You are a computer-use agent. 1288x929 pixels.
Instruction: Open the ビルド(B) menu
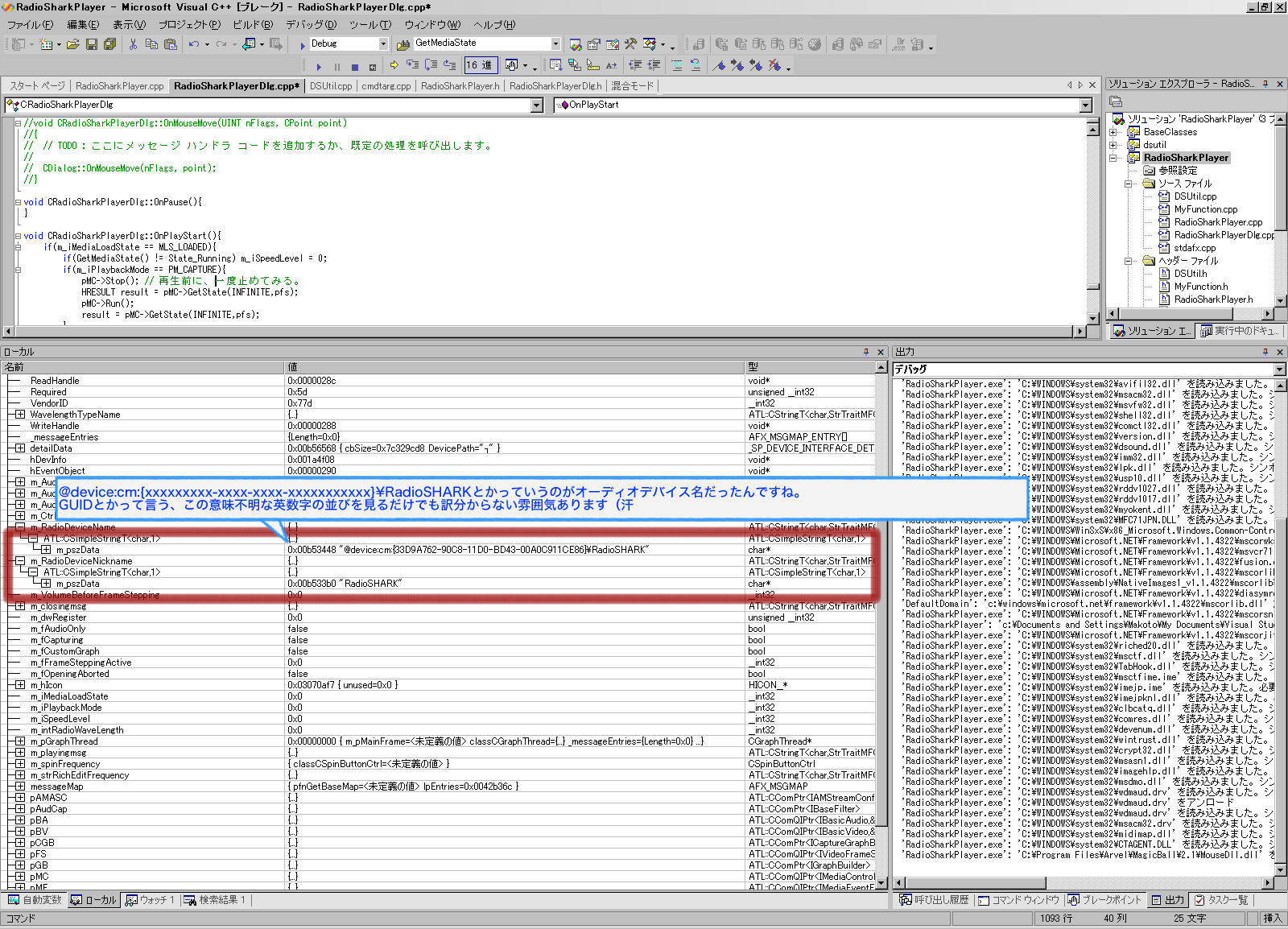tap(253, 25)
